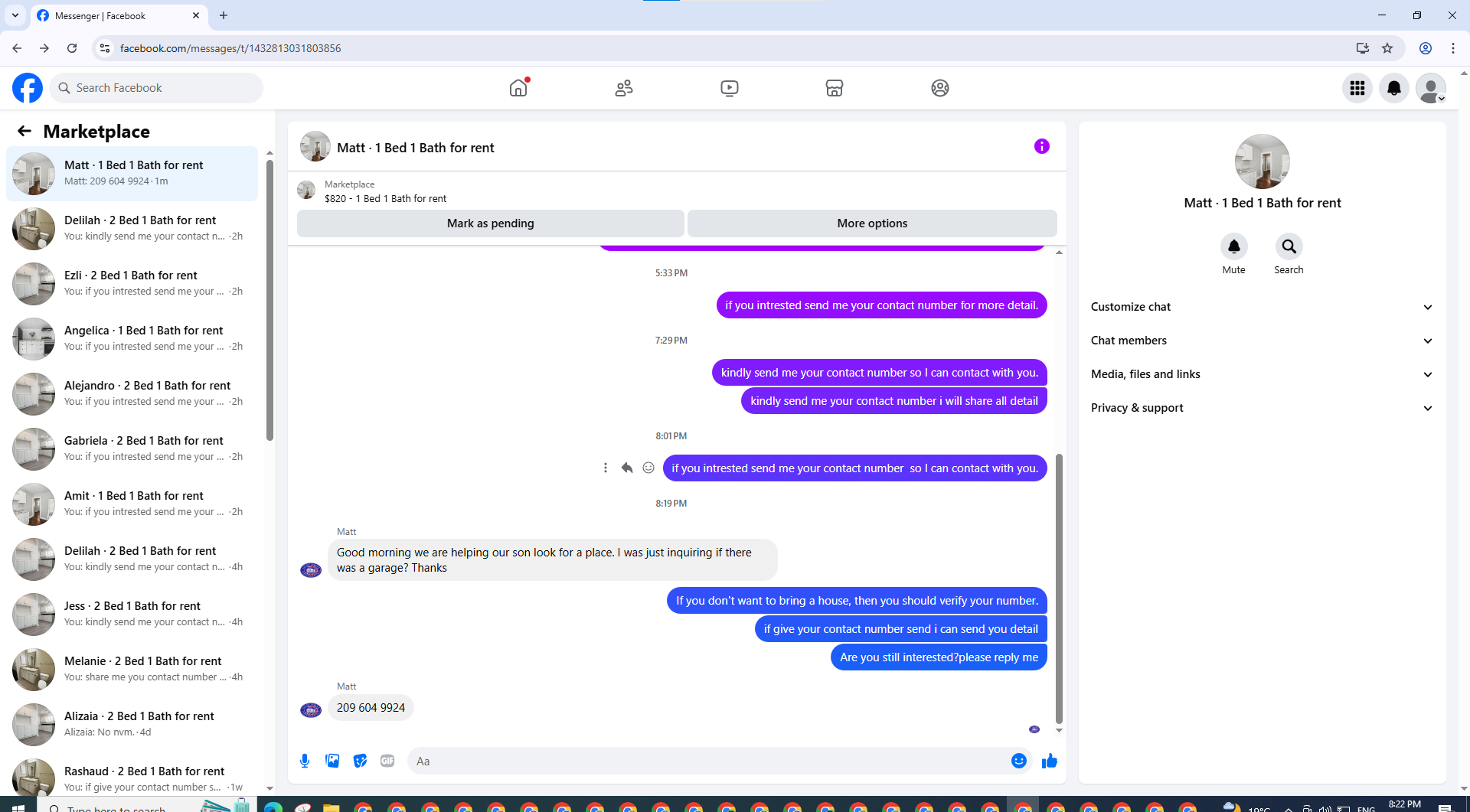Screen dimensions: 1470x812
Task: Open the browser tab search dropdown
Action: [15, 15]
